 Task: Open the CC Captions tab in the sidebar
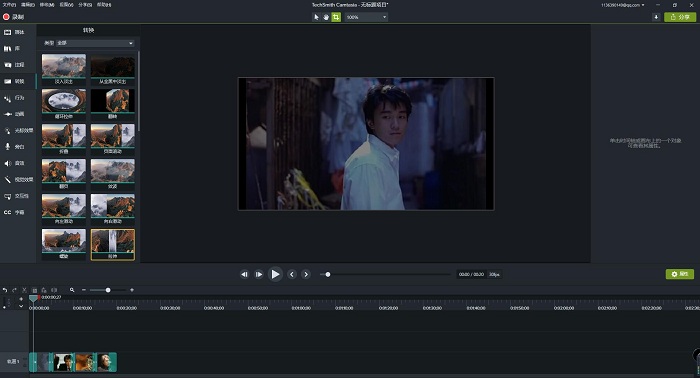click(18, 212)
